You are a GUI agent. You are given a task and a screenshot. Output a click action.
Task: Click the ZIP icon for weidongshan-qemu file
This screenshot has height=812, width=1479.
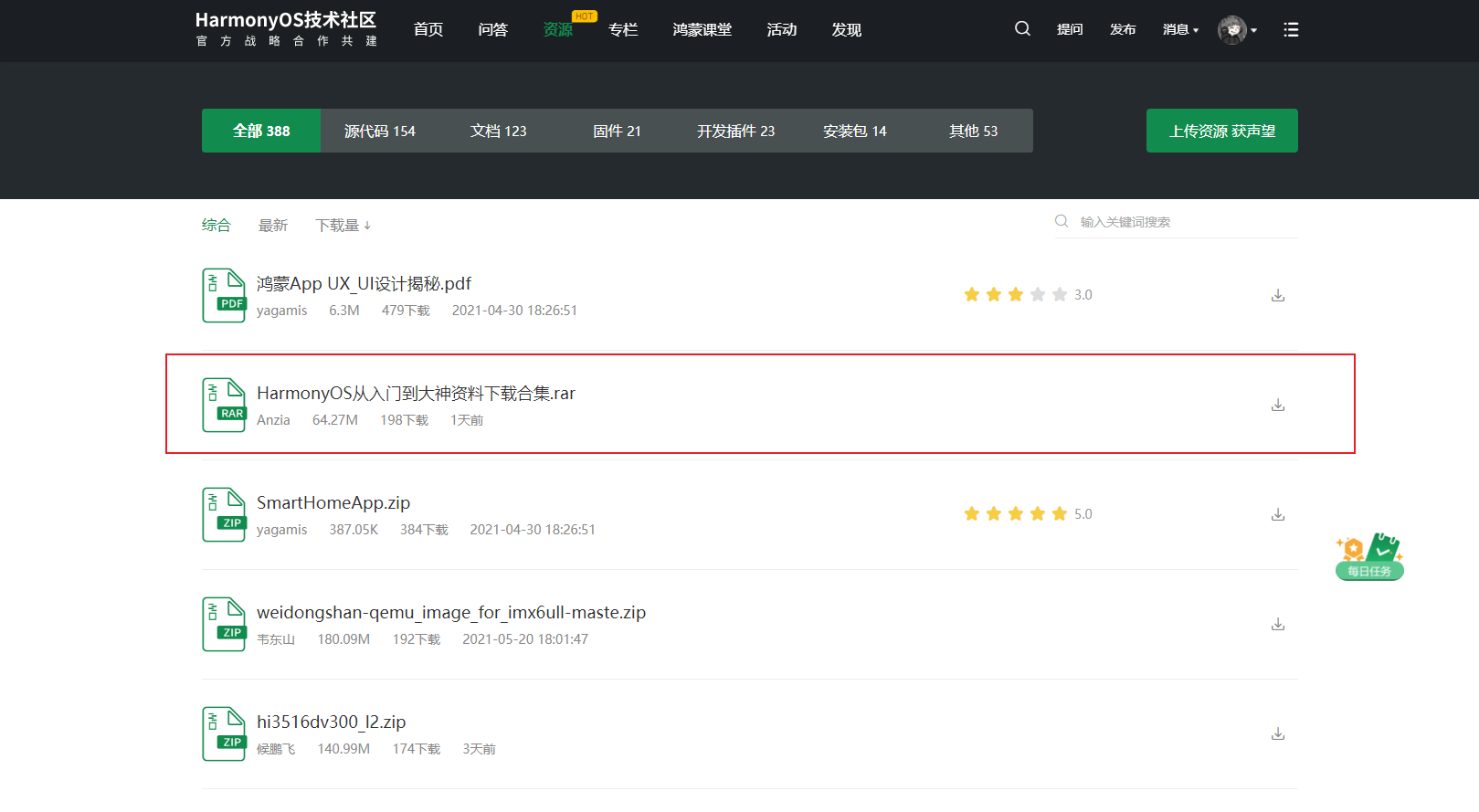[x=224, y=624]
